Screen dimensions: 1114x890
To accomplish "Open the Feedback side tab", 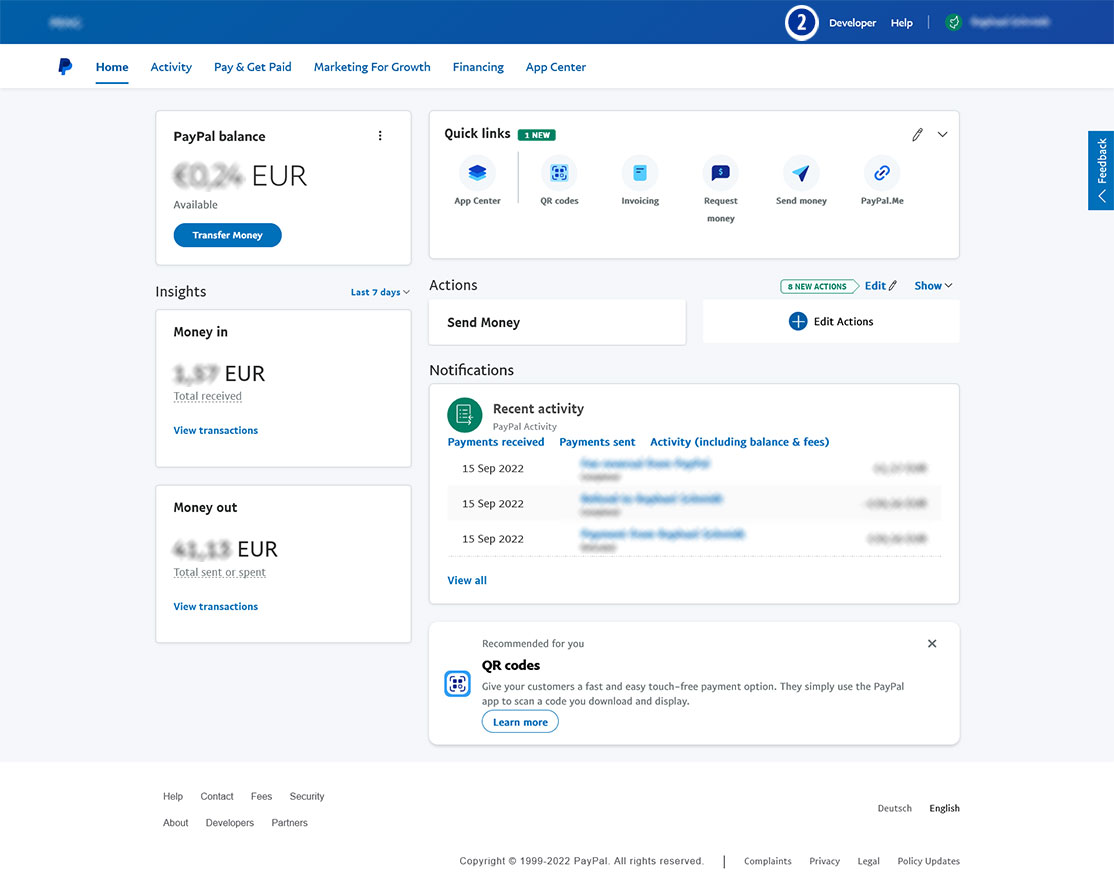I will 1101,170.
